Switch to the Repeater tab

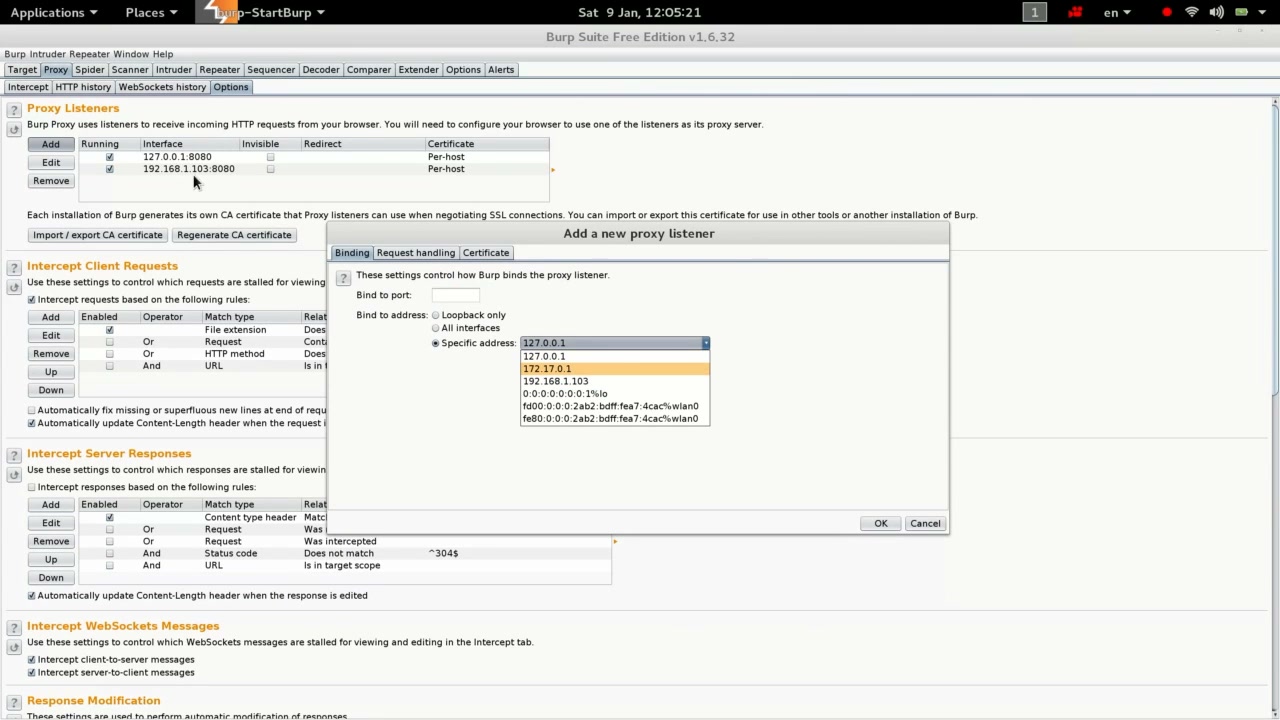[219, 70]
